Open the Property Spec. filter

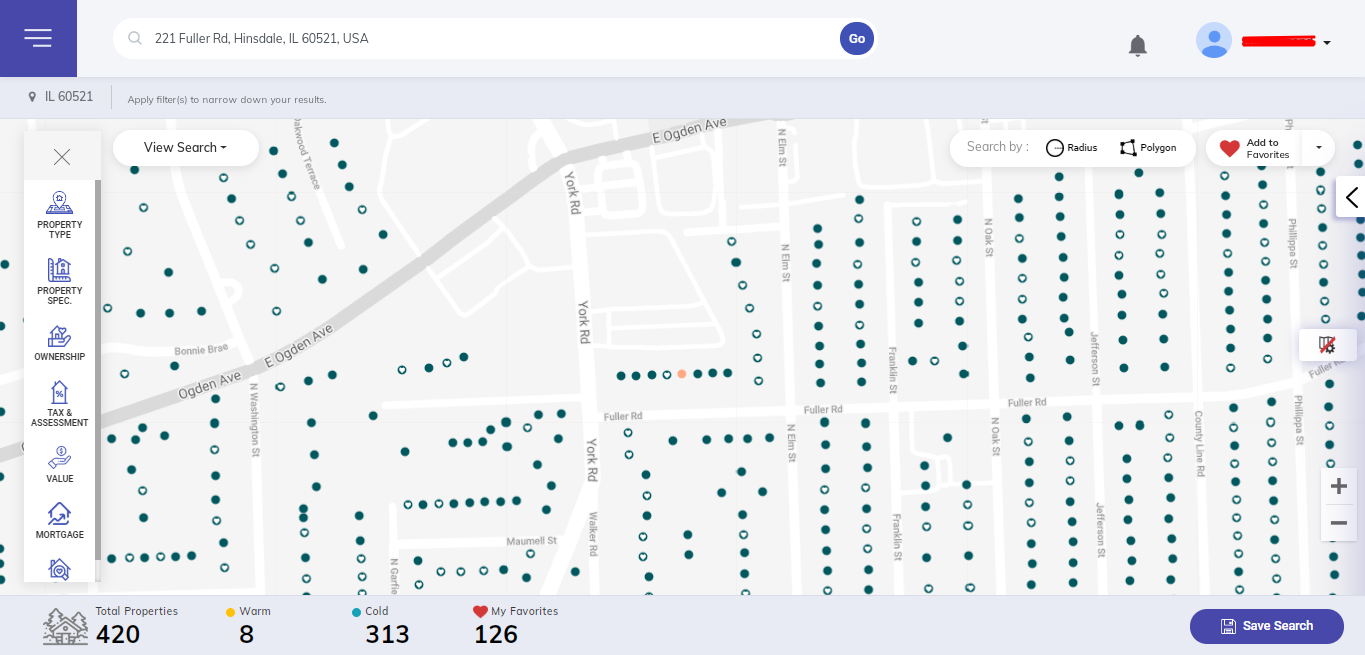coord(60,281)
